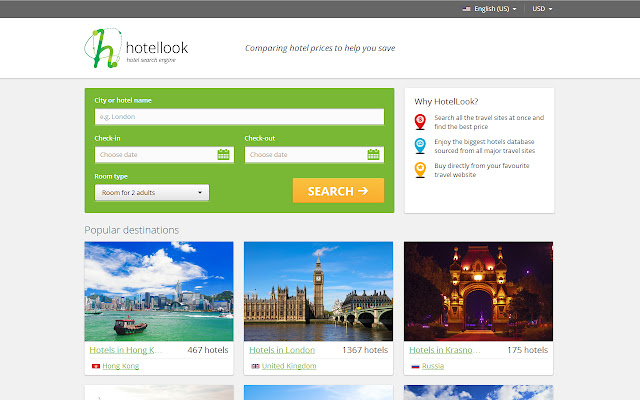Image resolution: width=640 pixels, height=400 pixels.
Task: Click 'Enjoy the biggest hotels database' text
Action: coord(484,146)
